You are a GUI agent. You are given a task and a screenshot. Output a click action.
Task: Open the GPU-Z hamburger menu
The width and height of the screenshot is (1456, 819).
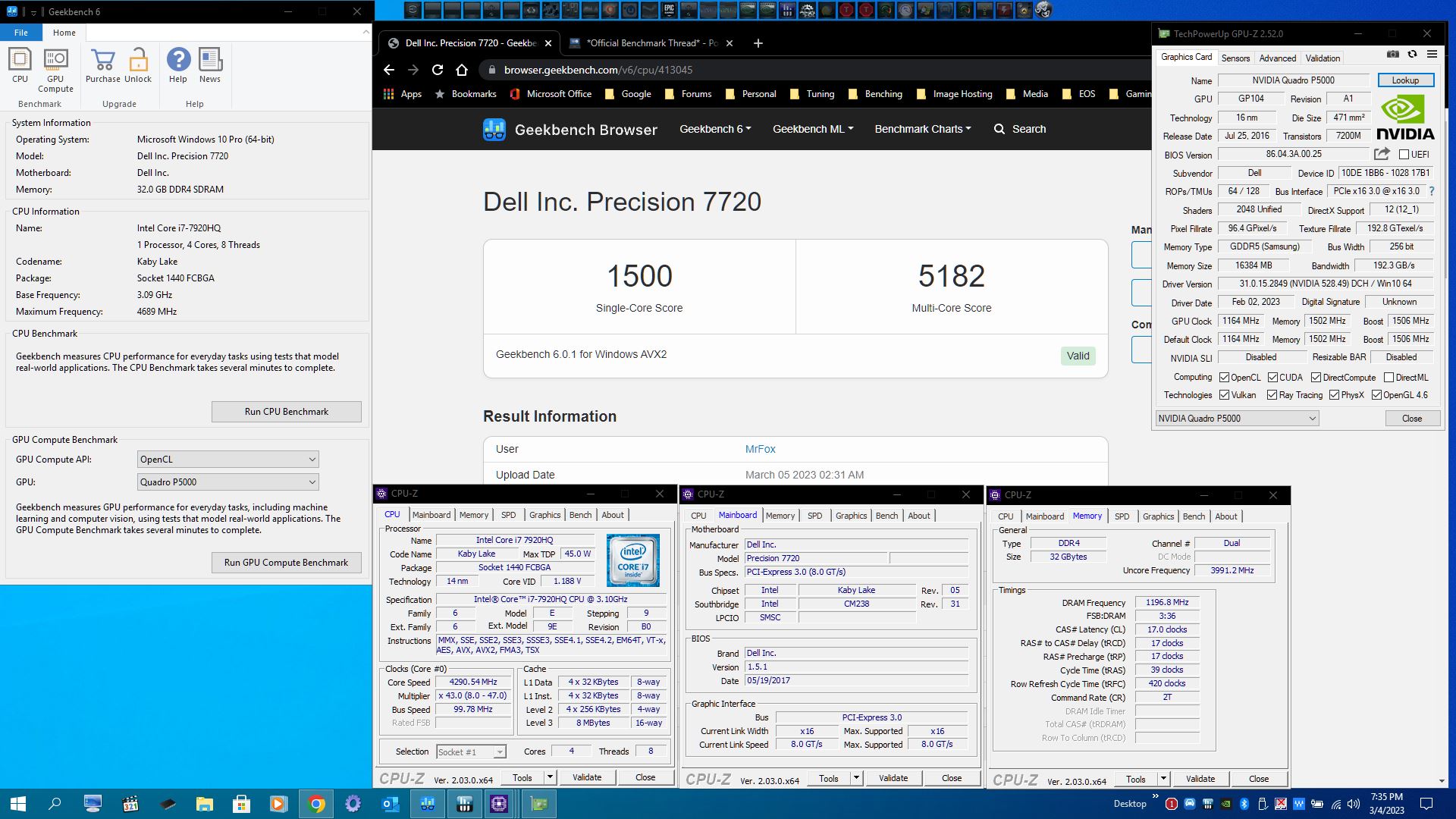(x=1432, y=55)
